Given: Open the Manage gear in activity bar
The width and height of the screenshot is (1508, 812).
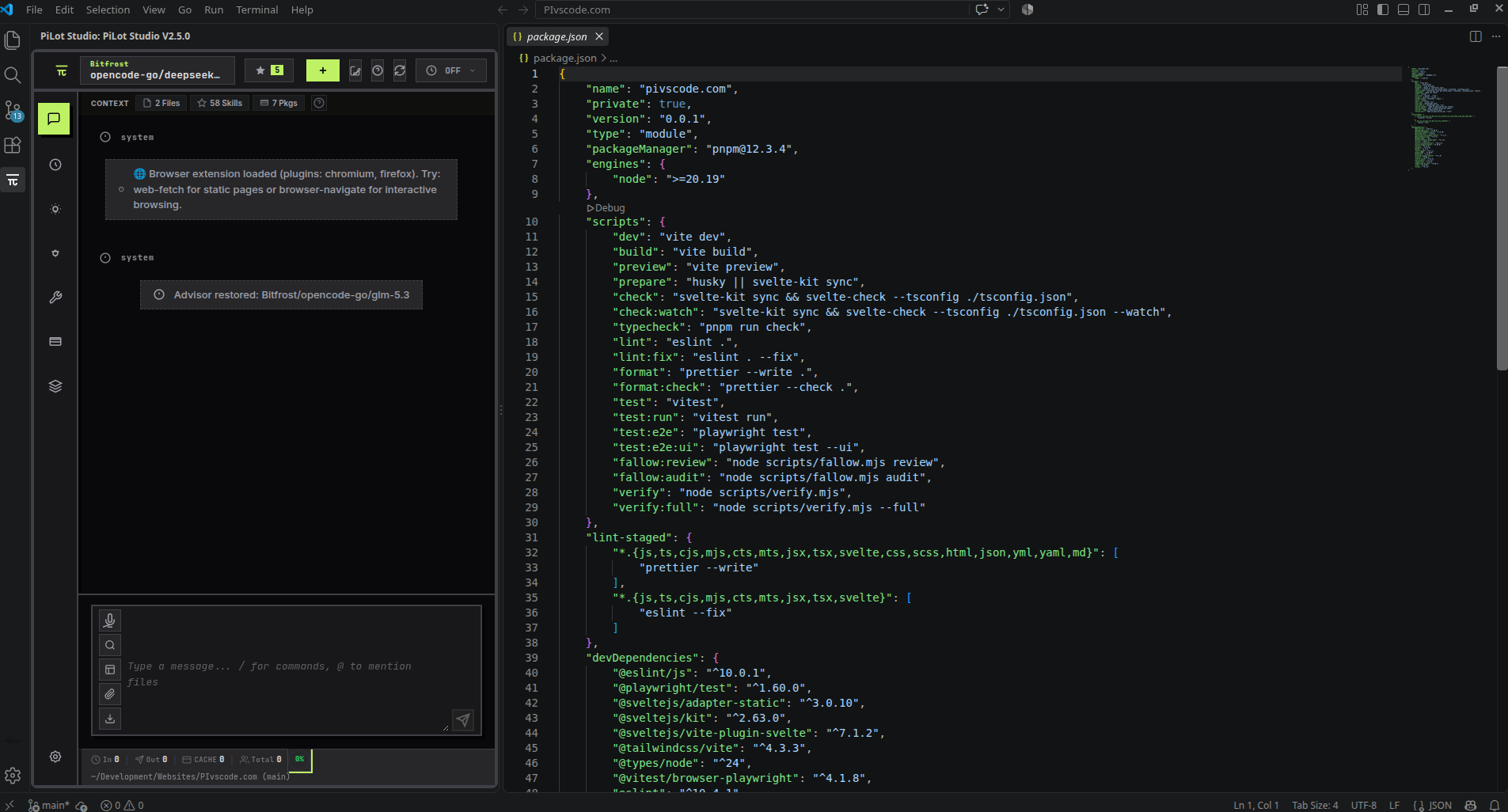Looking at the screenshot, I should click(x=13, y=776).
